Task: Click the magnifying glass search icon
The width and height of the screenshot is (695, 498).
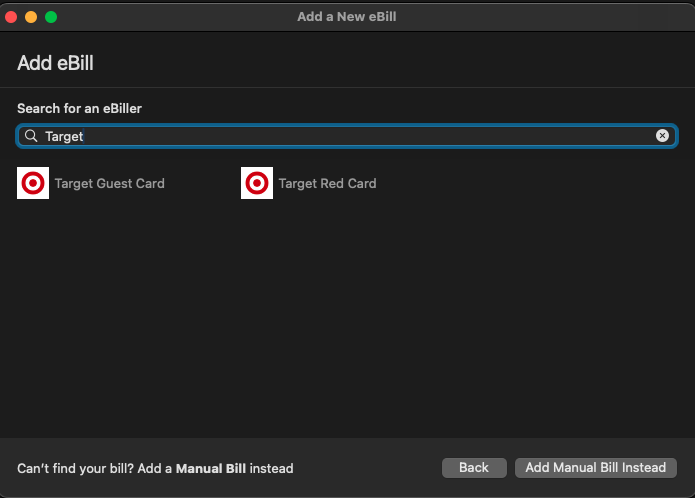Action: 31,136
